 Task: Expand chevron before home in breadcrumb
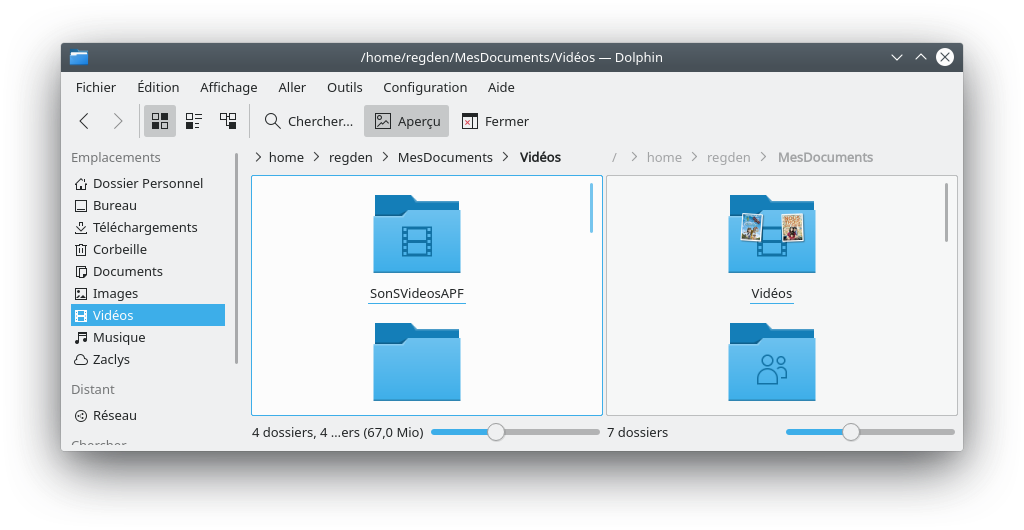click(x=259, y=157)
